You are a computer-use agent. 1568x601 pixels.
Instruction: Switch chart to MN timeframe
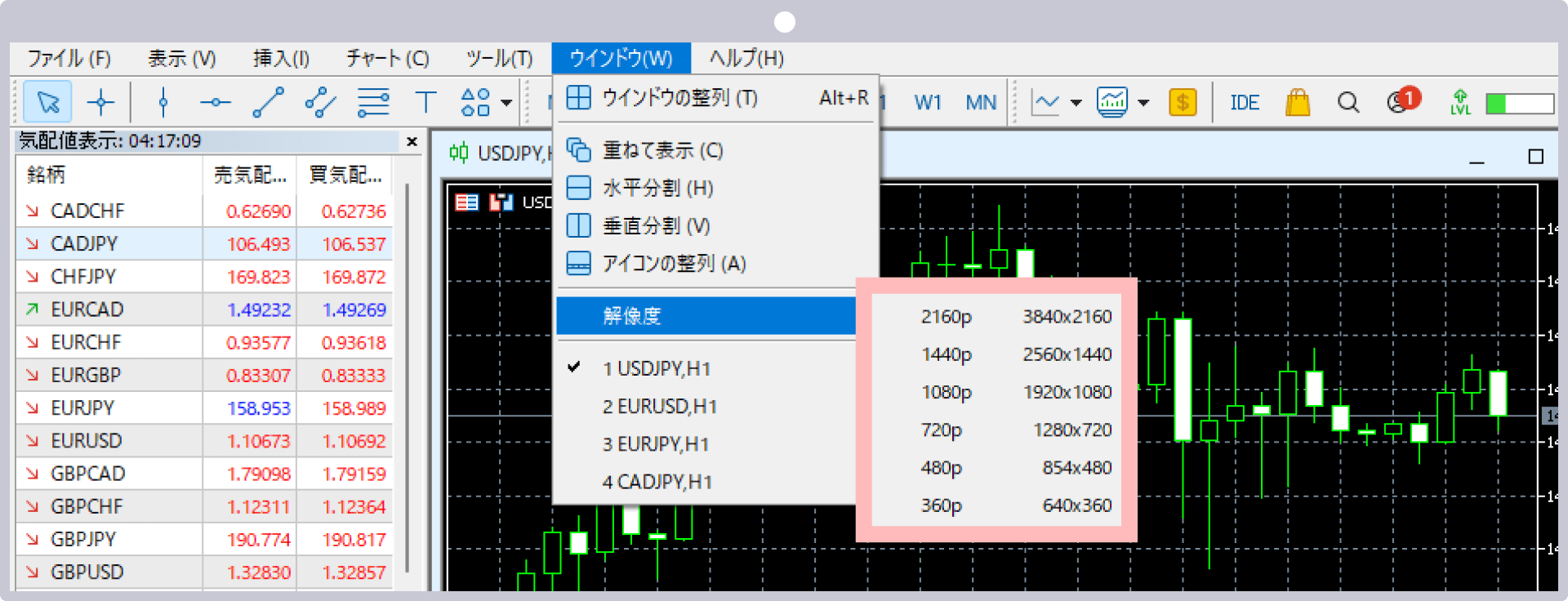click(981, 103)
